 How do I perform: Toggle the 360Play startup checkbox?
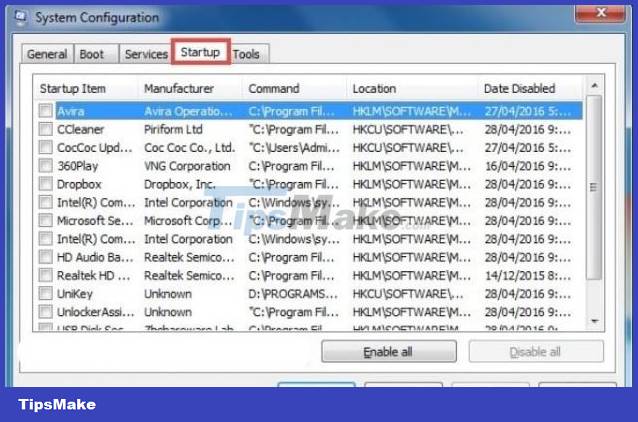pyautogui.click(x=46, y=166)
